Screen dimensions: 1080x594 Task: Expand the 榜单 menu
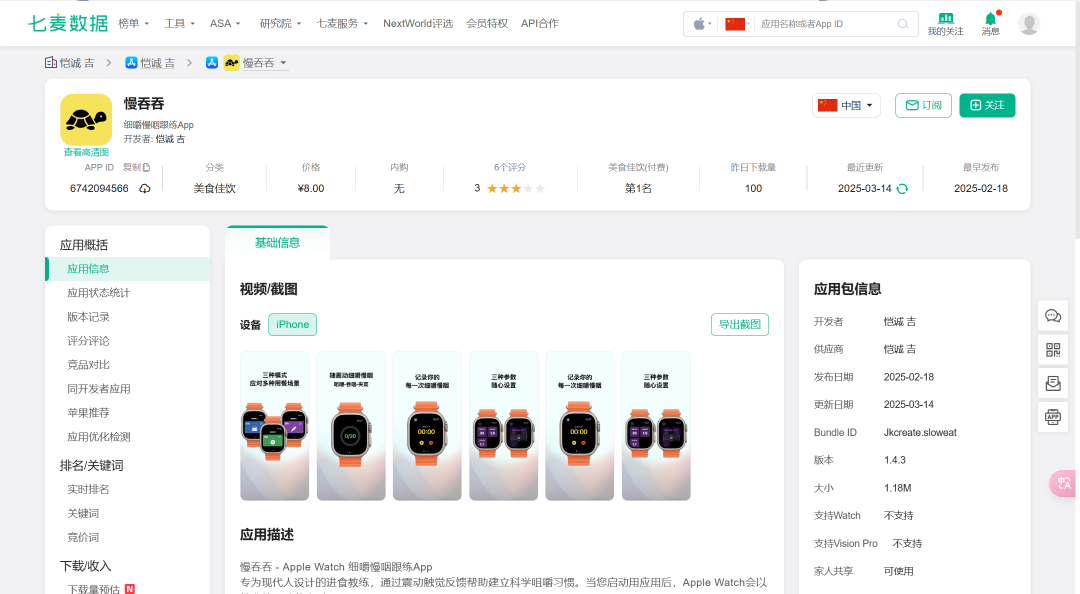(134, 23)
